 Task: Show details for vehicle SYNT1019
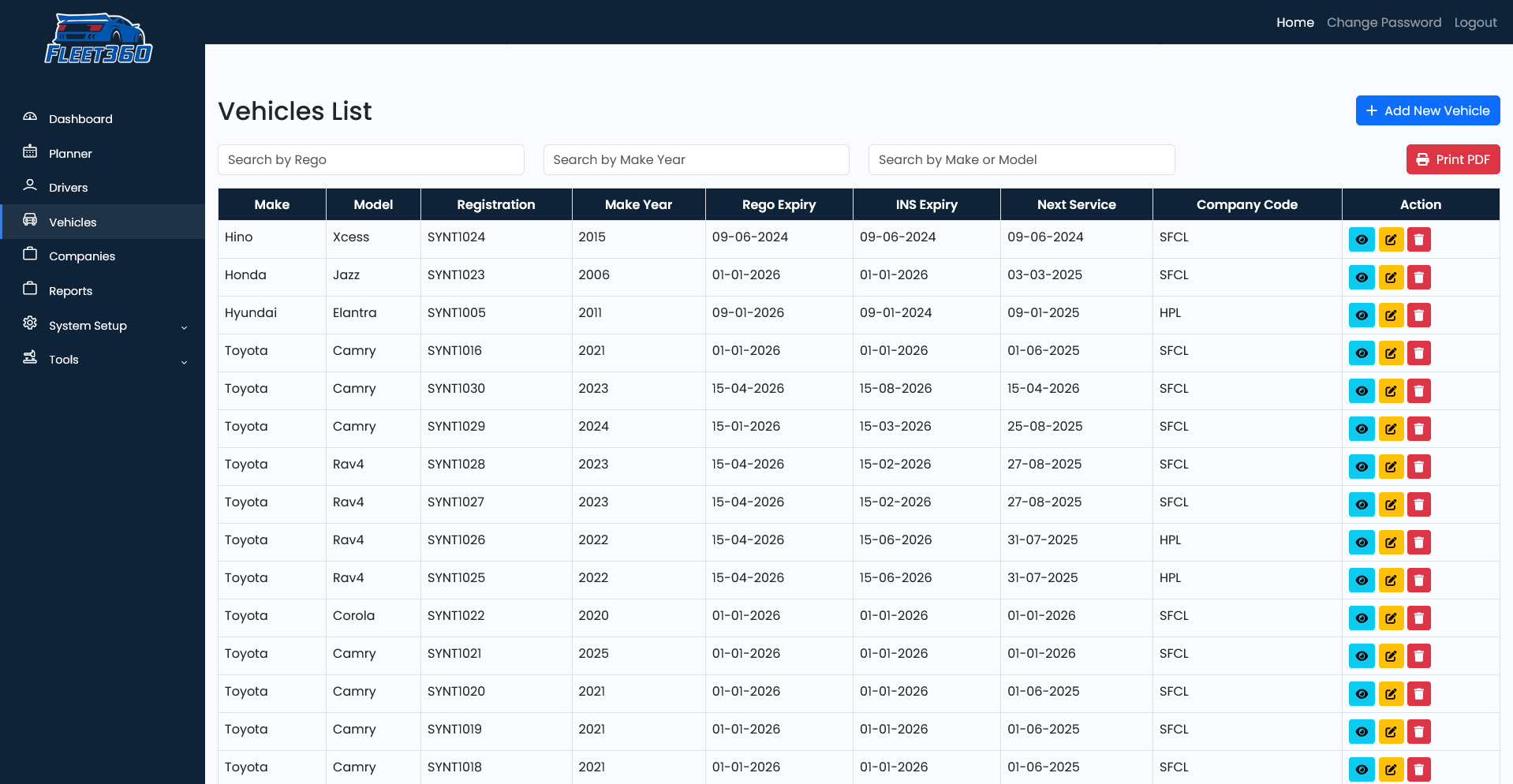click(x=1362, y=732)
